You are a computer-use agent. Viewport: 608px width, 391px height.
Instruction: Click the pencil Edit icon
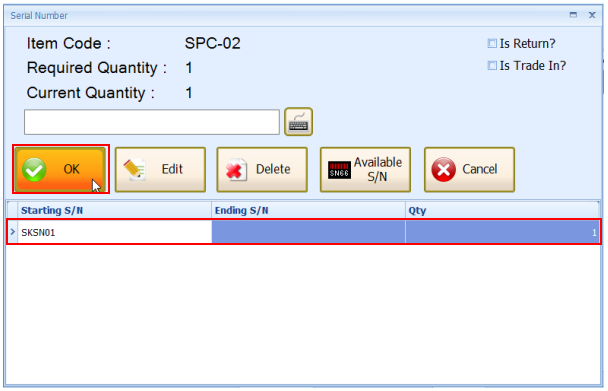(135, 170)
